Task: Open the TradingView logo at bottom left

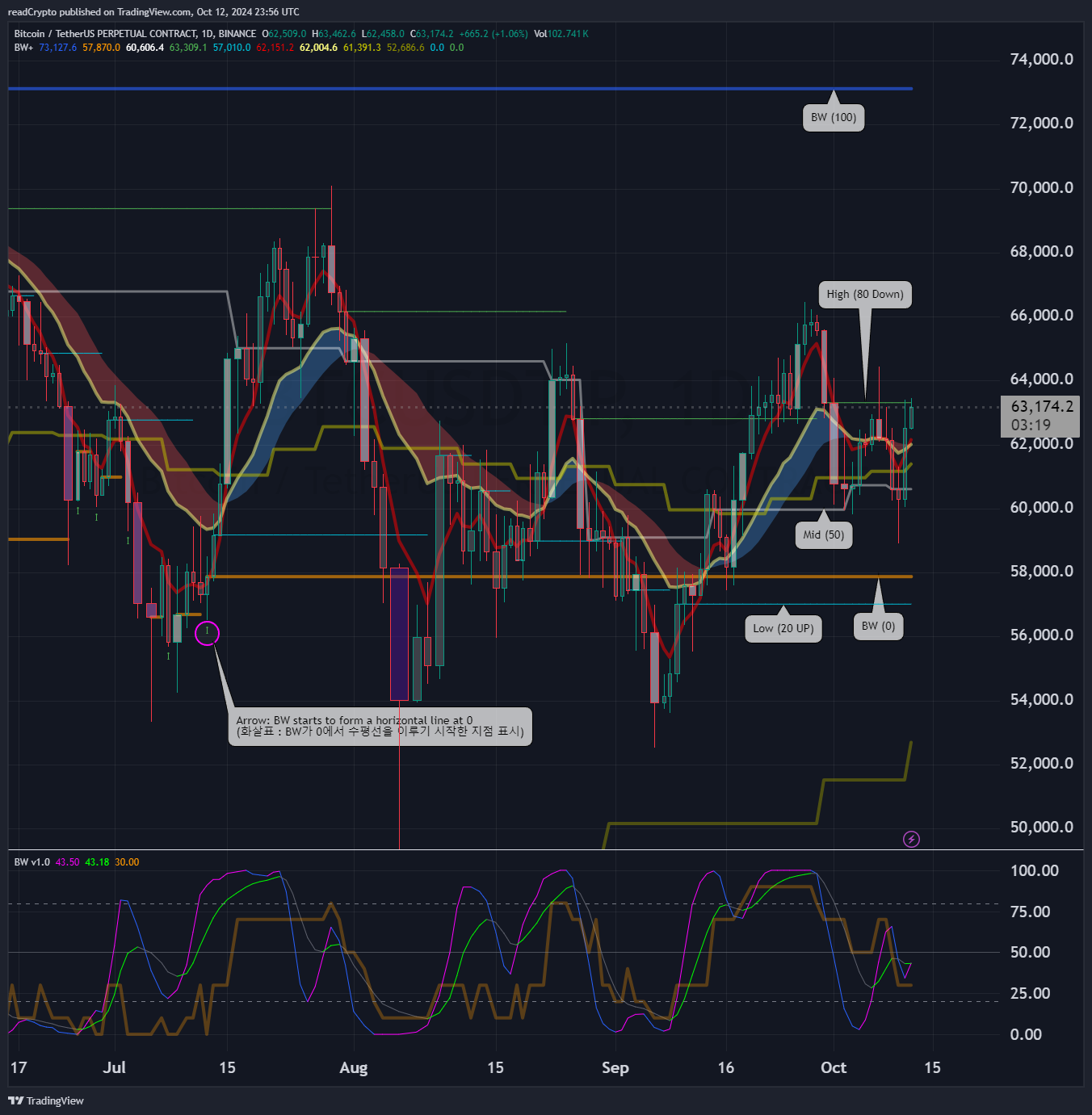Action: tap(46, 1100)
